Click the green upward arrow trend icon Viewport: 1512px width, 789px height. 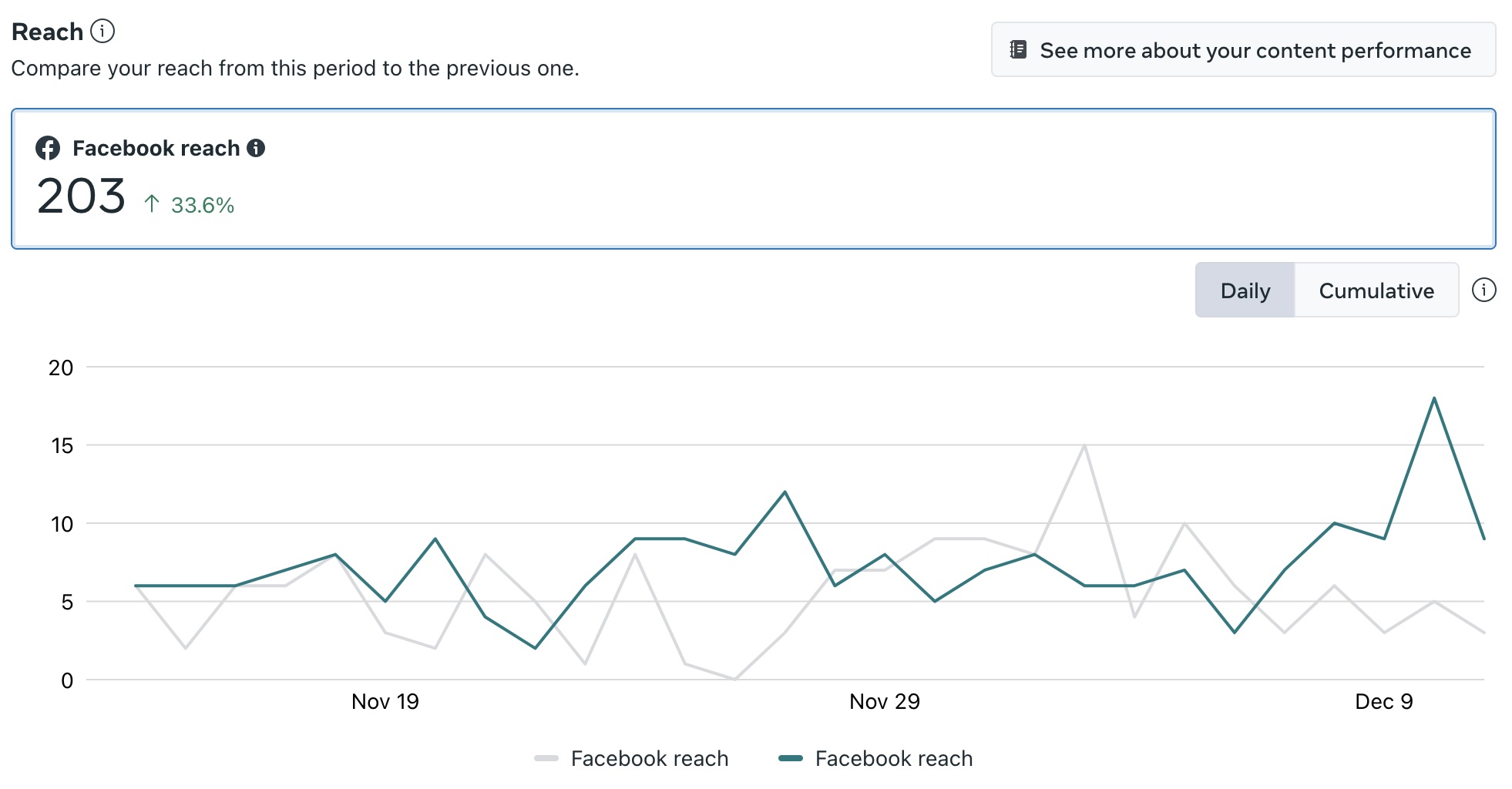[152, 204]
